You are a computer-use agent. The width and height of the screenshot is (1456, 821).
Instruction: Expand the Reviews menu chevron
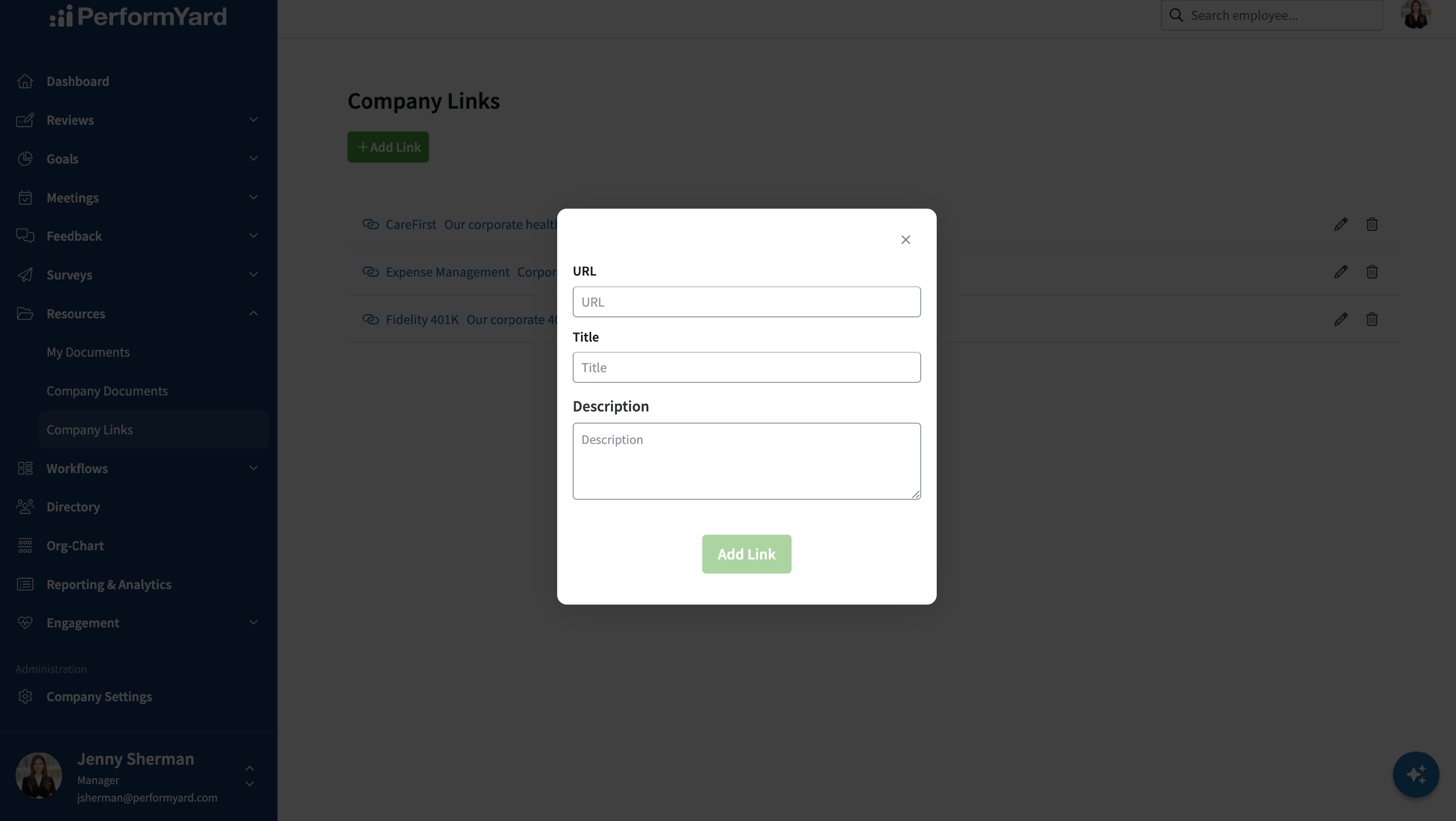click(x=253, y=120)
